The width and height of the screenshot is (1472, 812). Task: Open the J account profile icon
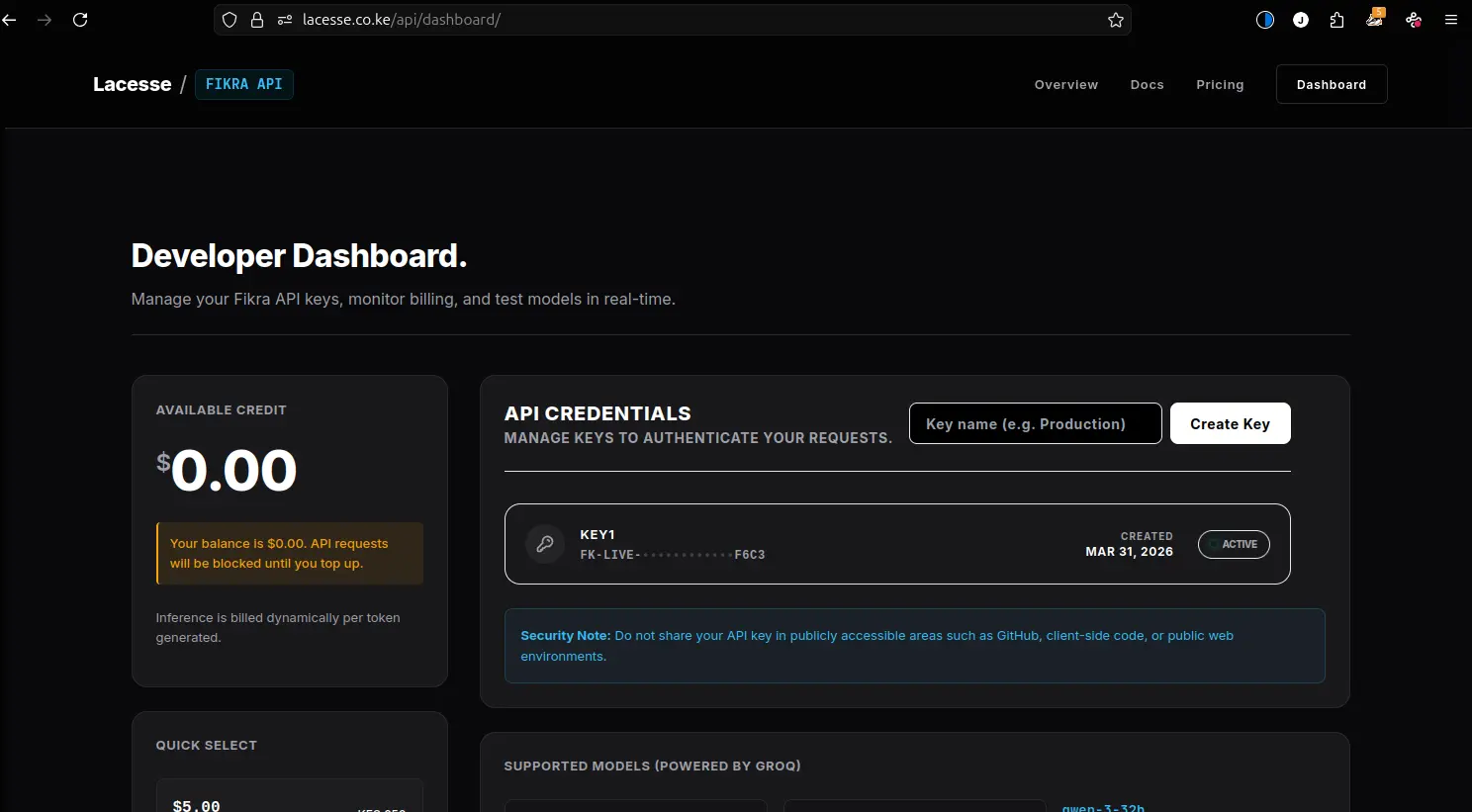pyautogui.click(x=1301, y=20)
